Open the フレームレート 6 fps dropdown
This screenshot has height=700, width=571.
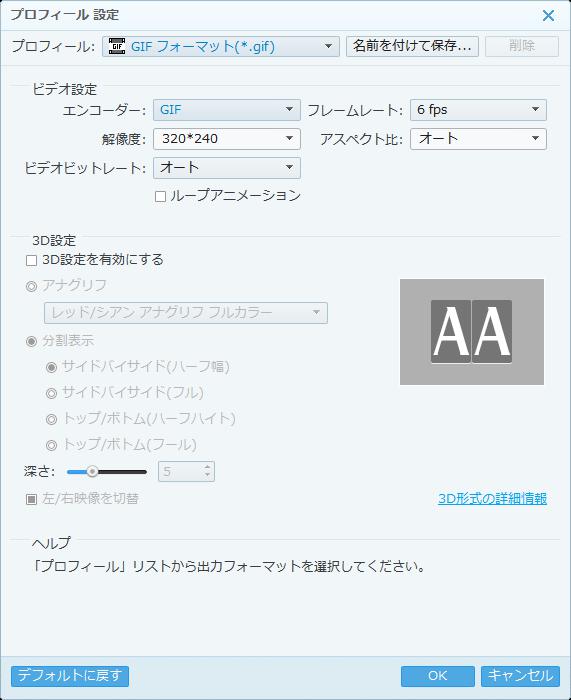click(478, 110)
